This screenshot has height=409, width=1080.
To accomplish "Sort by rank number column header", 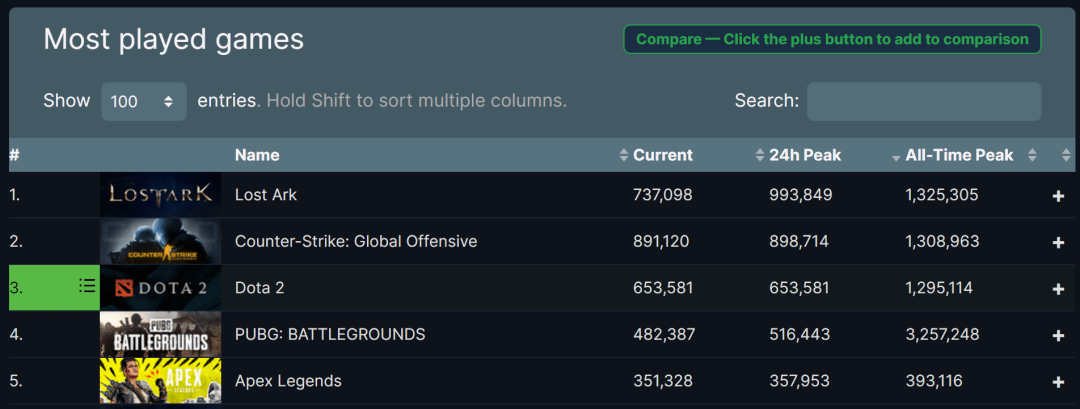I will pyautogui.click(x=15, y=155).
